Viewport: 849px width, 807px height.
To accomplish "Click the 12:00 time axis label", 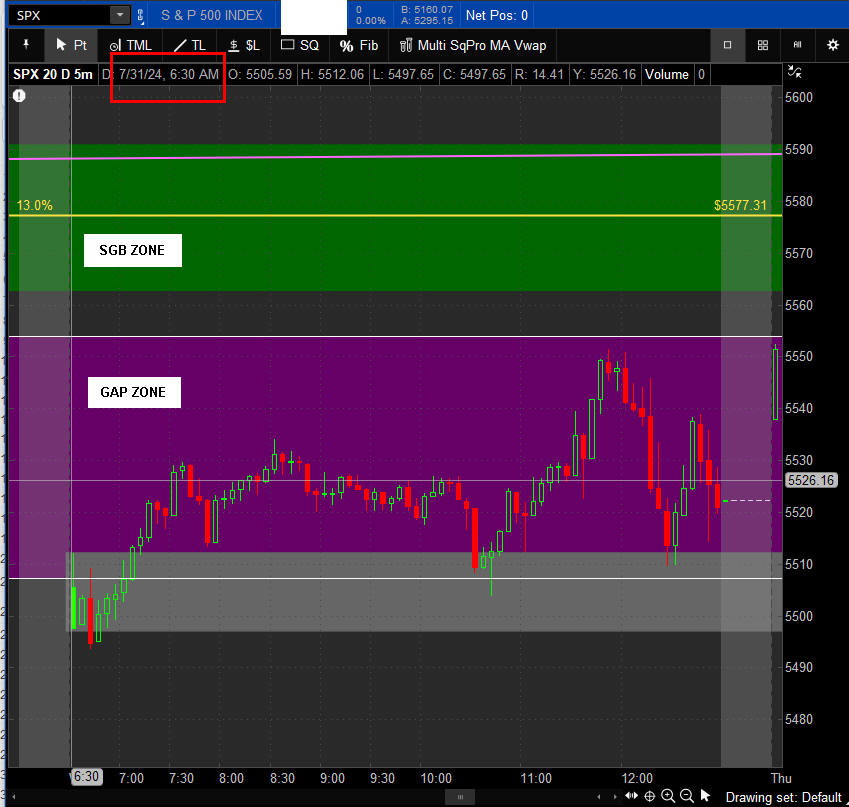I will click(x=637, y=778).
